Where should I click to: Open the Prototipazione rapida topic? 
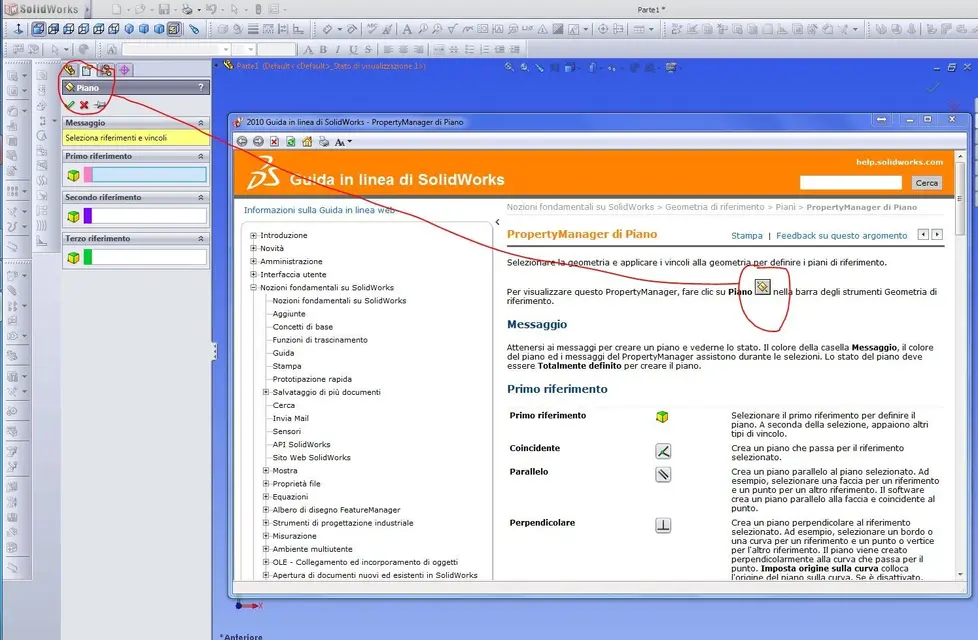point(312,379)
